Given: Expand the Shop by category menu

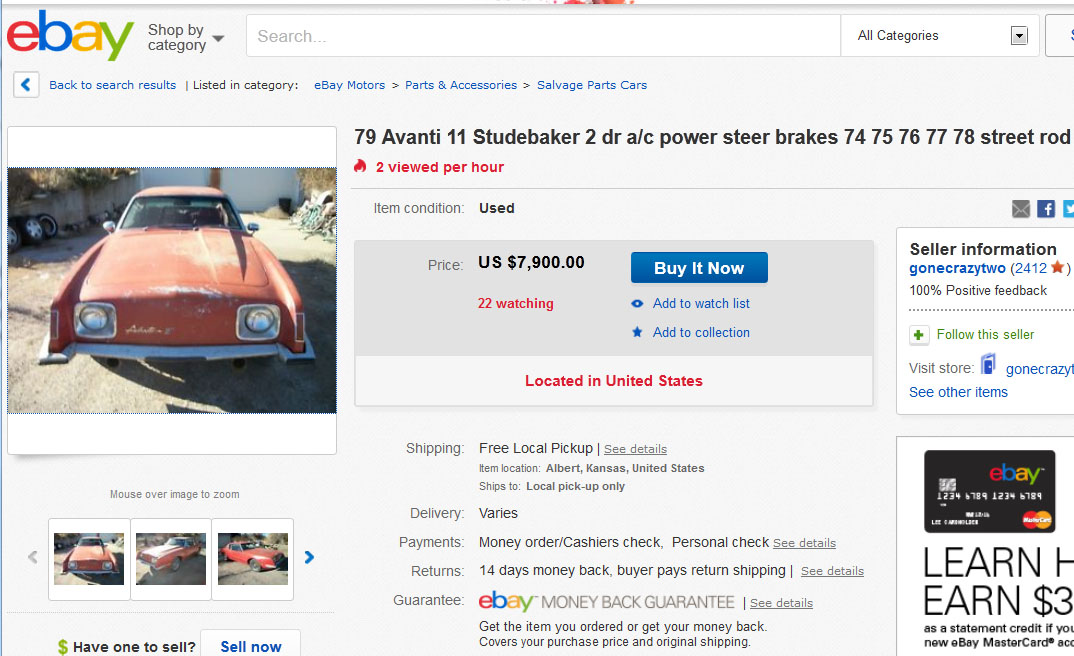Looking at the screenshot, I should (x=186, y=38).
